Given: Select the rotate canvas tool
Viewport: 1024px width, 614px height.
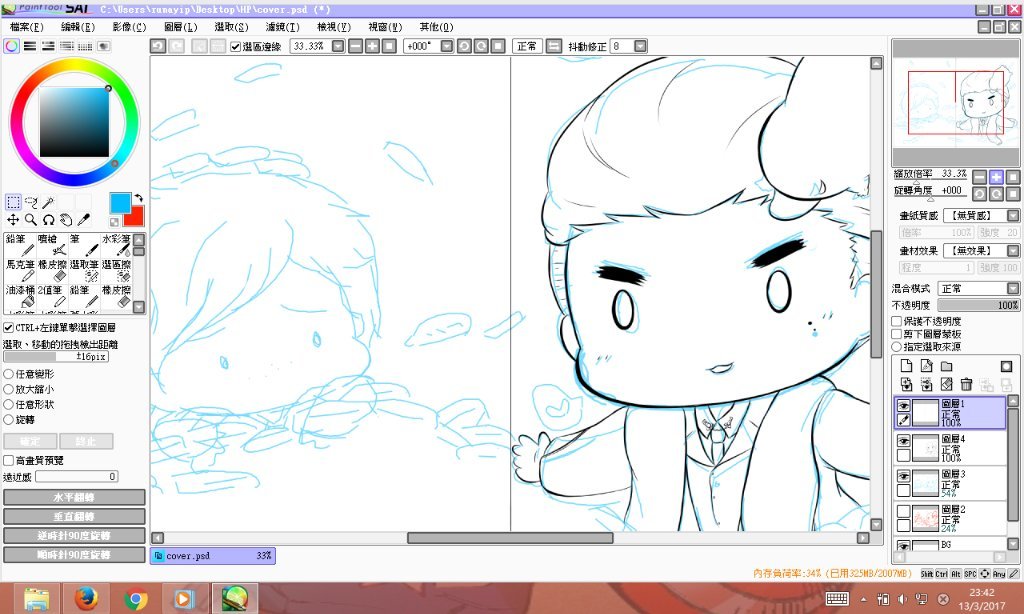Looking at the screenshot, I should tap(48, 220).
